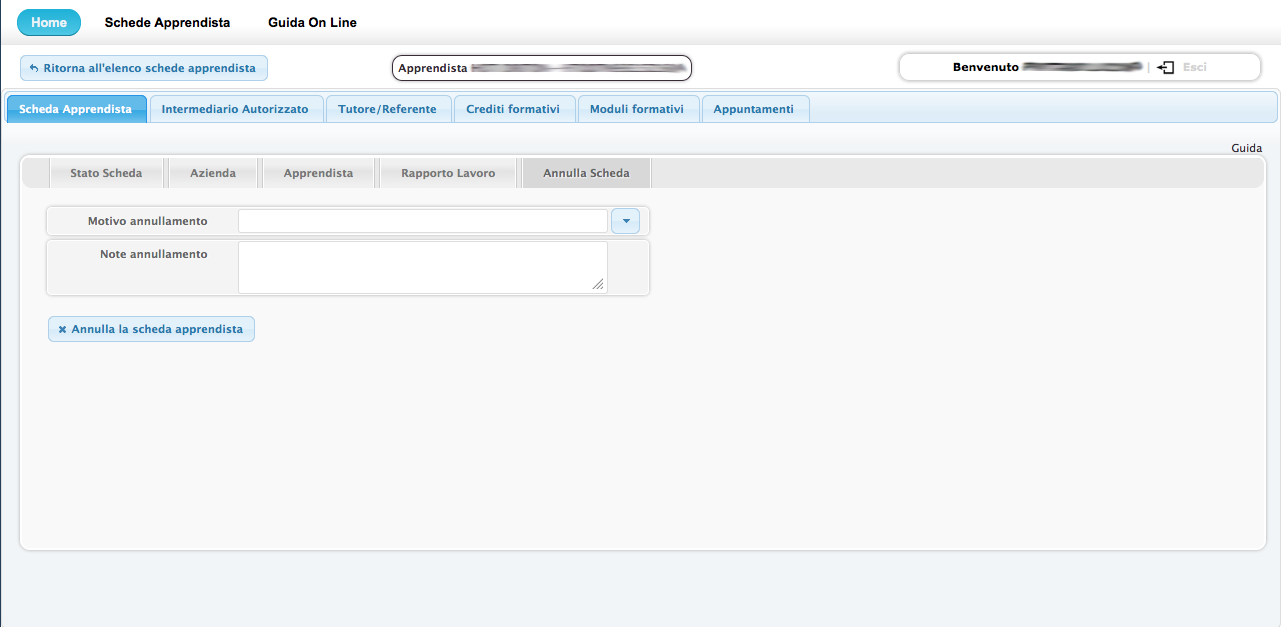Image resolution: width=1281 pixels, height=627 pixels.
Task: Open the Crediti formativi tab
Action: pyautogui.click(x=514, y=109)
